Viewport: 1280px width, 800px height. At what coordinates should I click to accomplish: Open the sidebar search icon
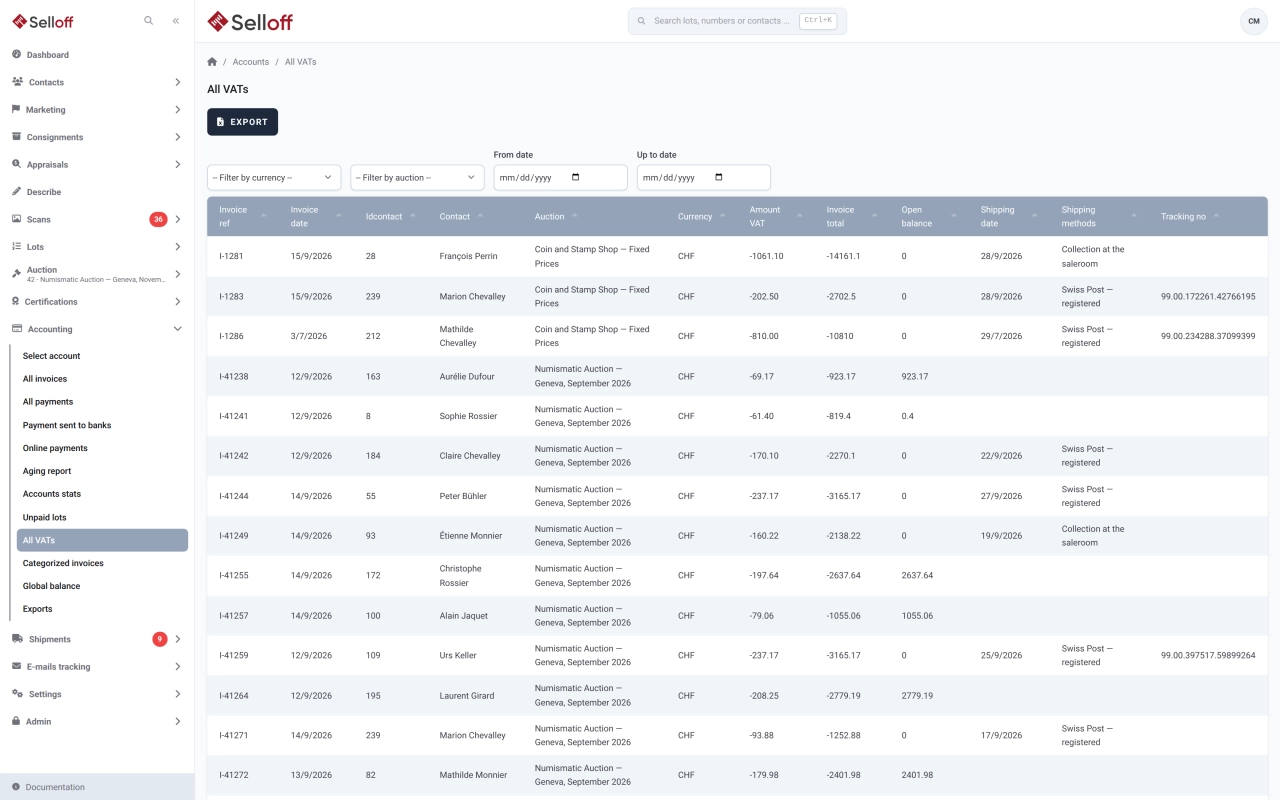149,20
